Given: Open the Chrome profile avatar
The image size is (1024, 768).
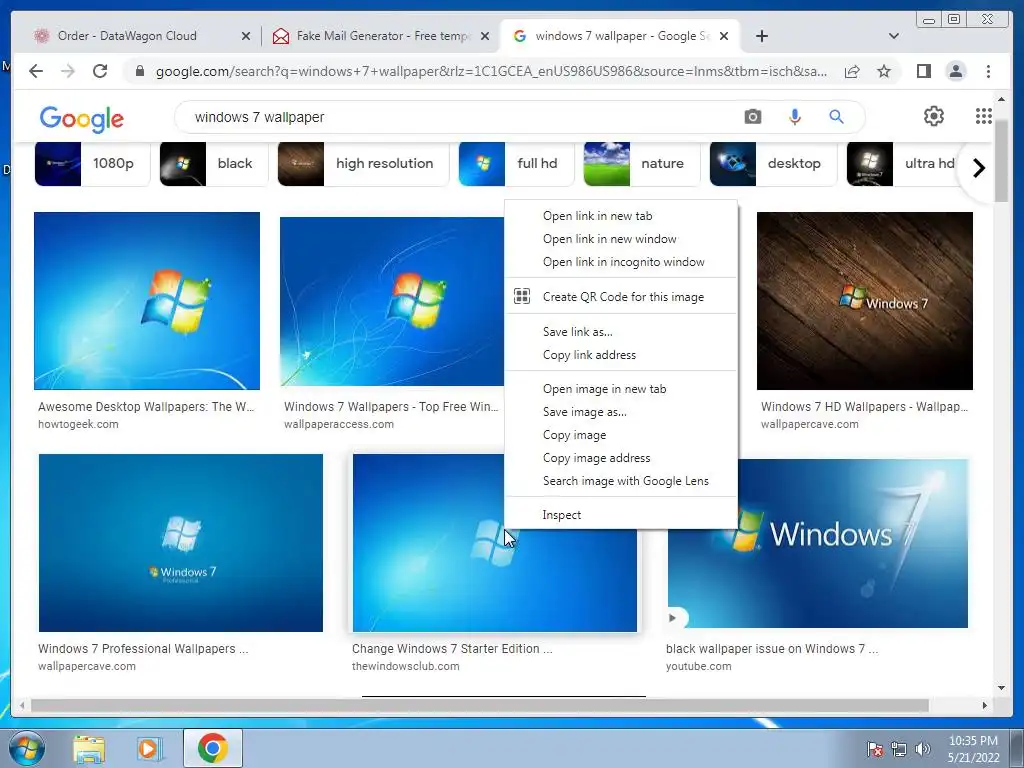Looking at the screenshot, I should 955,71.
